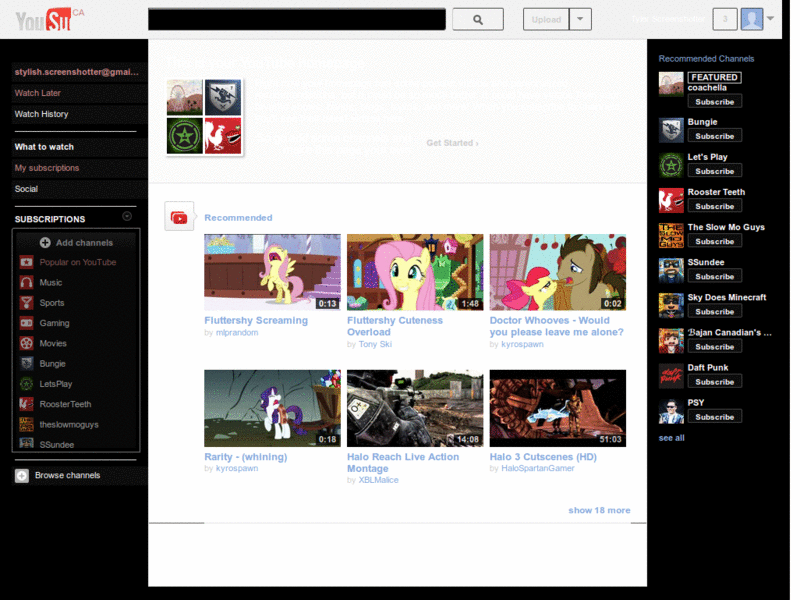800x600 pixels.
Task: Click in the search input field
Action: pos(296,19)
